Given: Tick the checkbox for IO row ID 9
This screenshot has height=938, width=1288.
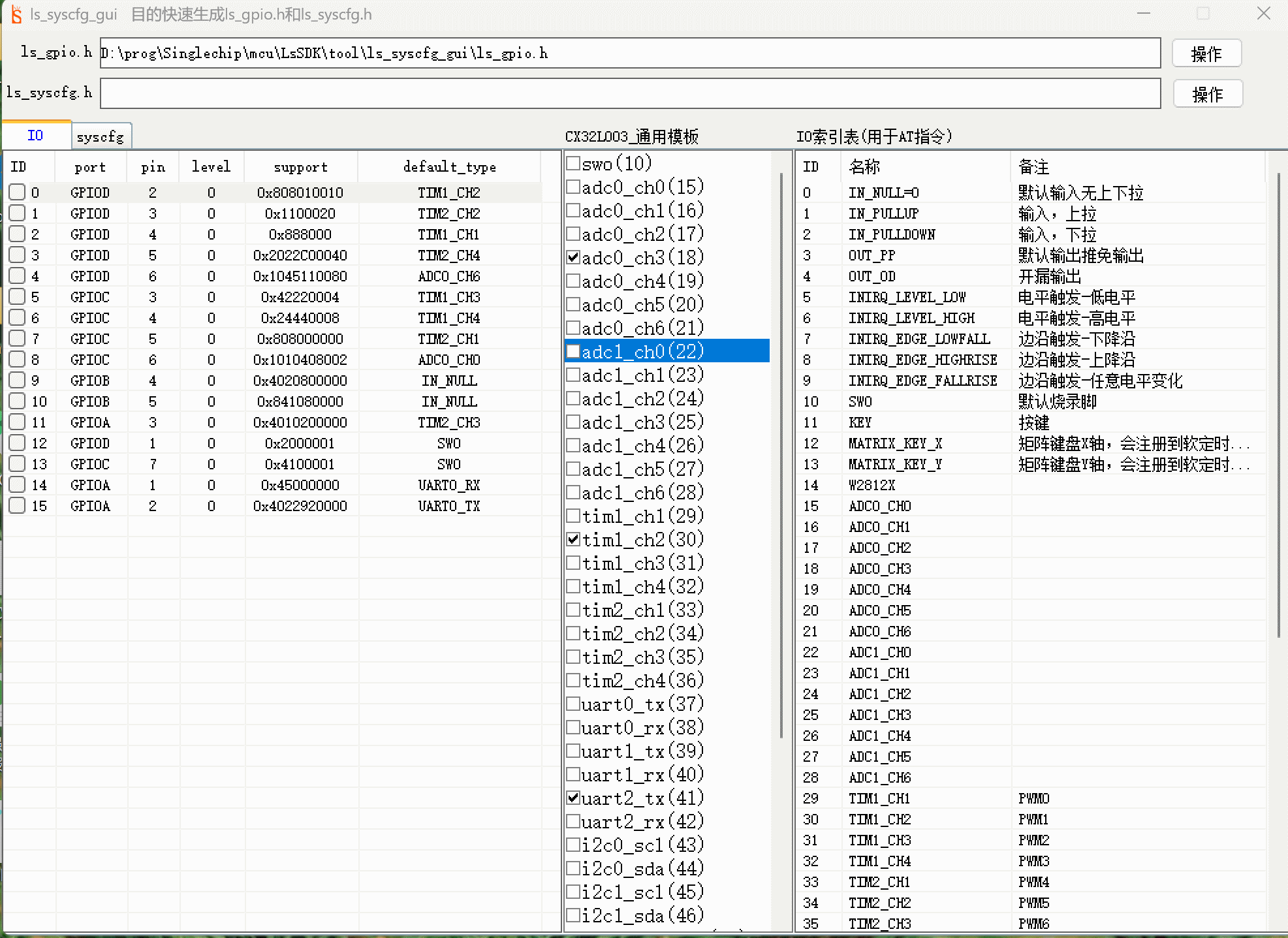Looking at the screenshot, I should coord(18,380).
